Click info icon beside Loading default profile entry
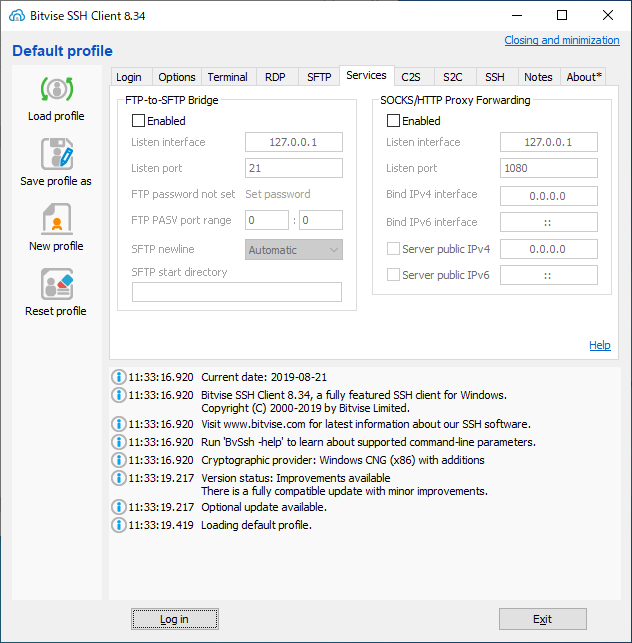This screenshot has width=632, height=643. point(119,525)
